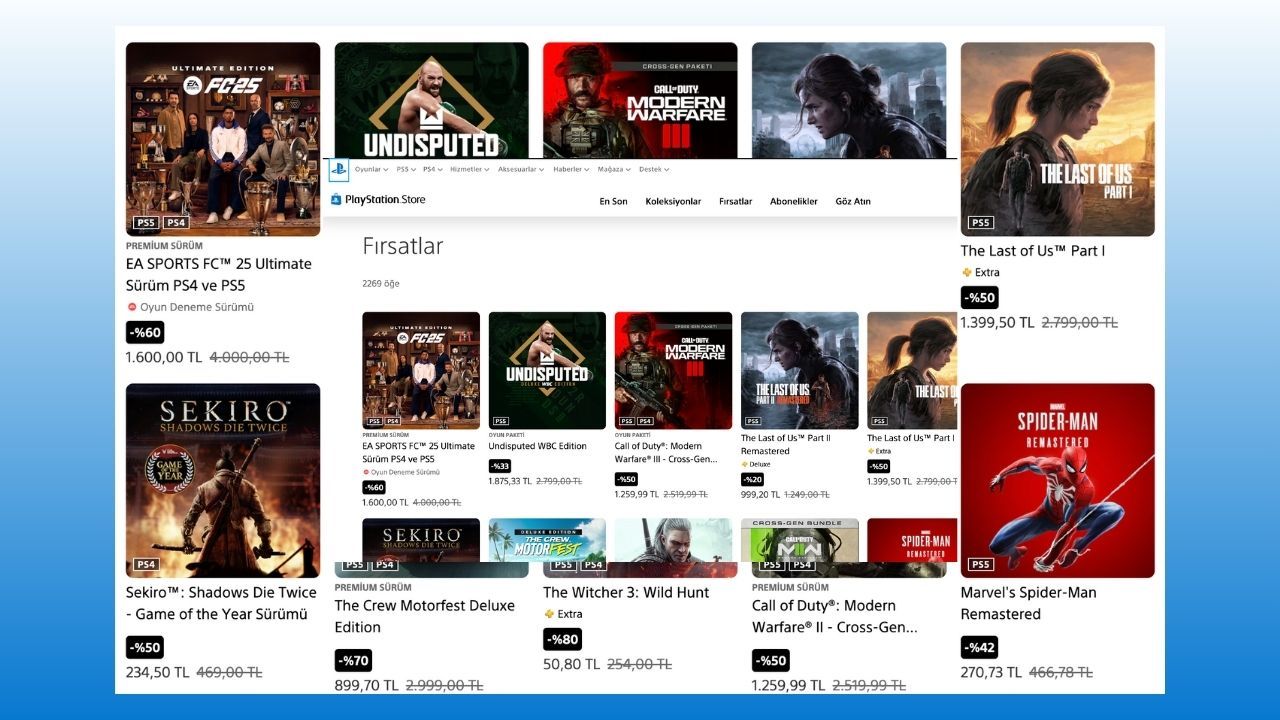Click the En Son link
This screenshot has width=1280, height=720.
pos(613,201)
